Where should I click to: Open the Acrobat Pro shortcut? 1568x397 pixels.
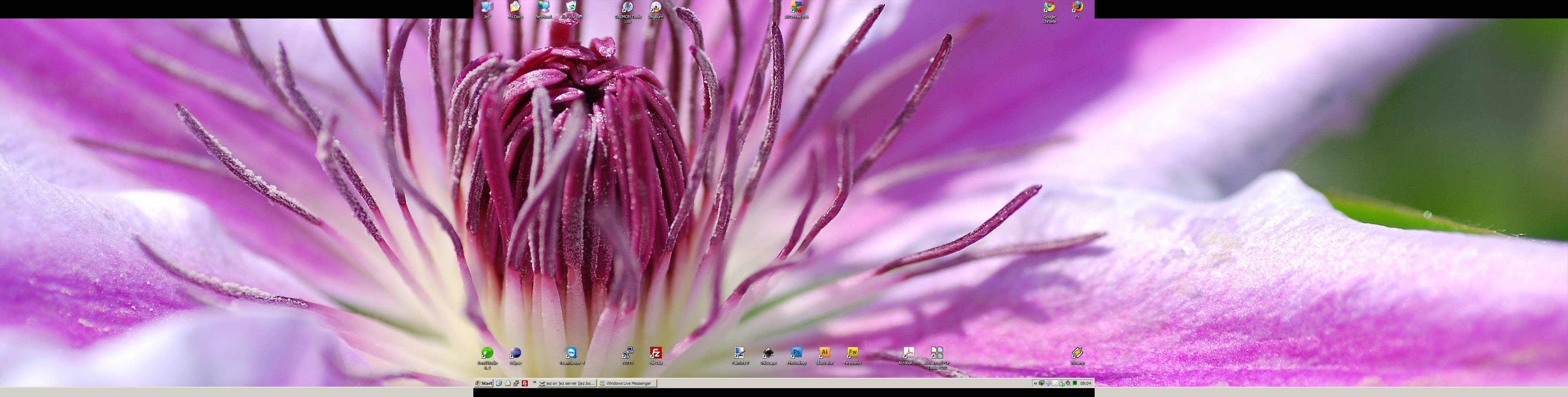click(x=909, y=356)
